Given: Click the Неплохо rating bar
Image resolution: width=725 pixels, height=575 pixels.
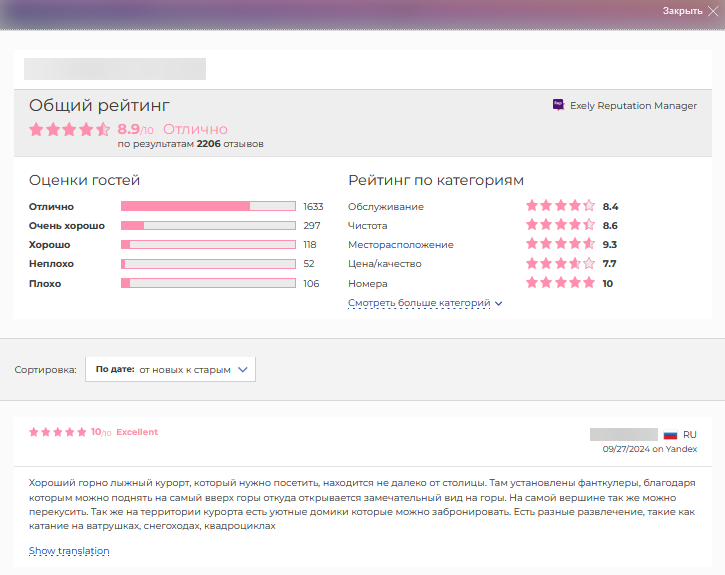Looking at the screenshot, I should point(208,264).
